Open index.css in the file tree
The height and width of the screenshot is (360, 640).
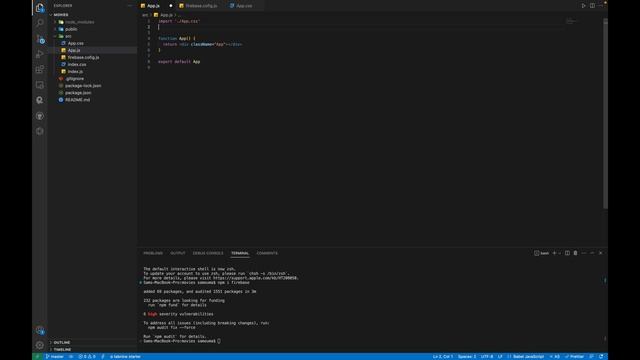(77, 64)
